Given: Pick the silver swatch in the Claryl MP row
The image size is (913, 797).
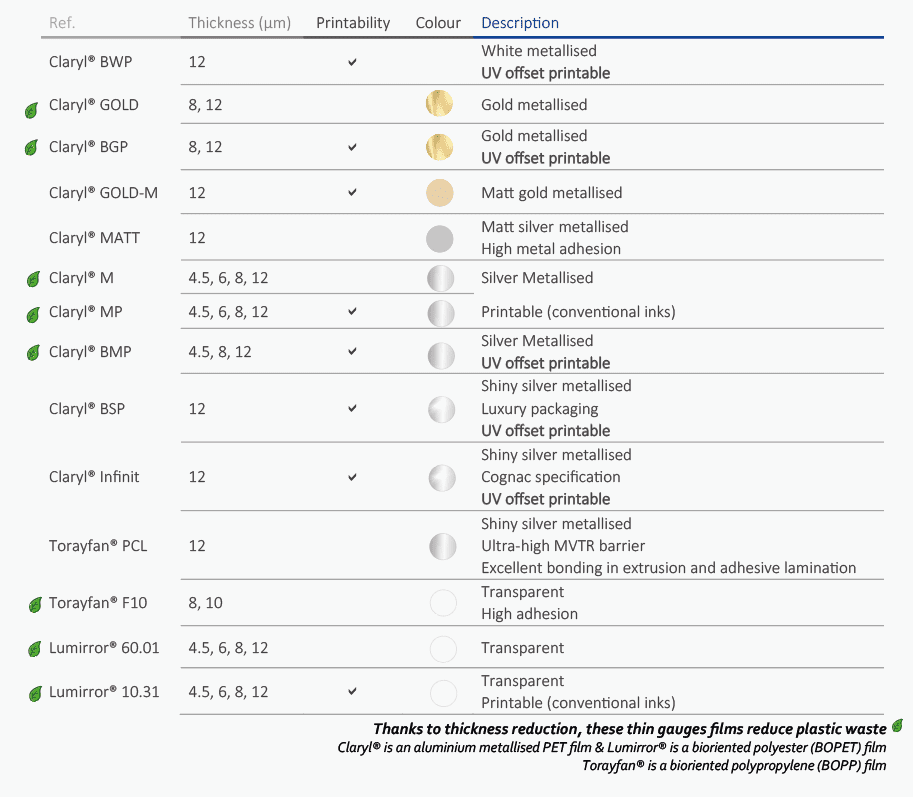Looking at the screenshot, I should (x=441, y=313).
